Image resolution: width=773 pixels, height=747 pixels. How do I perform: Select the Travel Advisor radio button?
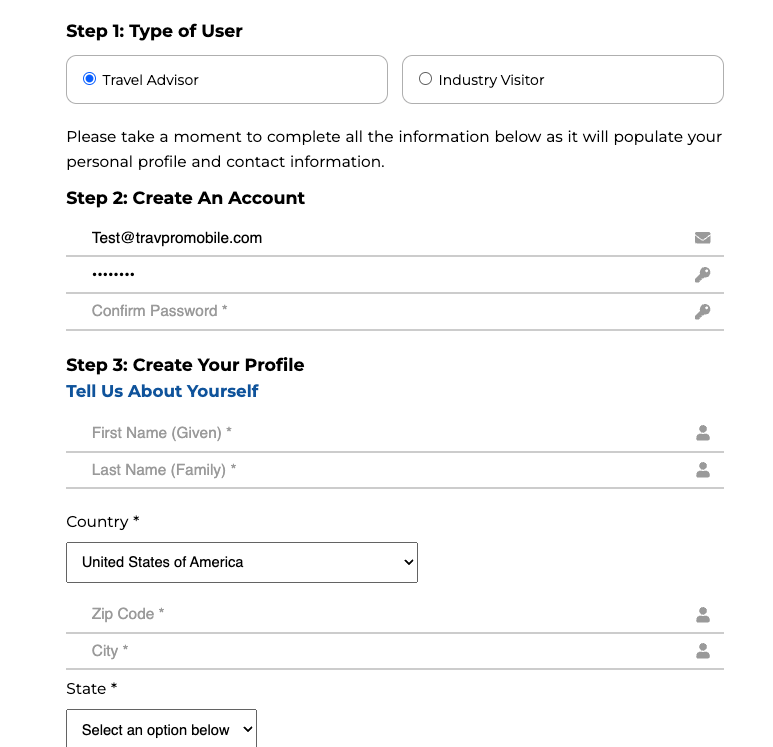[x=90, y=79]
